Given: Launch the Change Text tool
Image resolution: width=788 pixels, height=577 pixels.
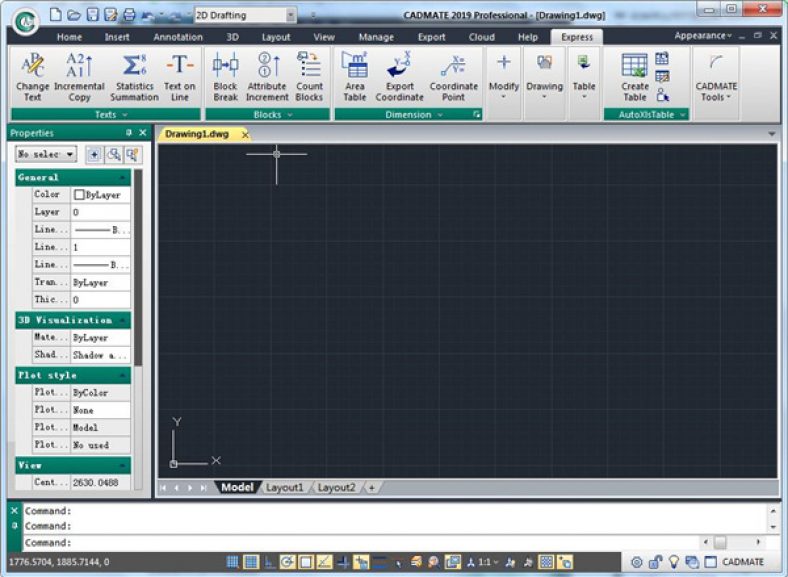Looking at the screenshot, I should (x=33, y=76).
